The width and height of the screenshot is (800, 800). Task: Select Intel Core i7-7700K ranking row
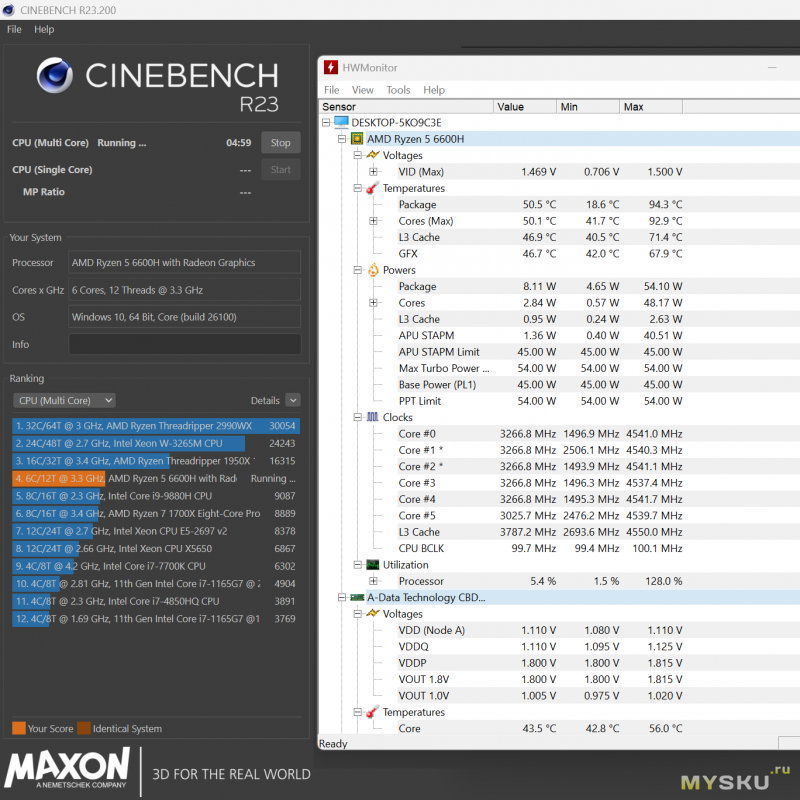(156, 566)
